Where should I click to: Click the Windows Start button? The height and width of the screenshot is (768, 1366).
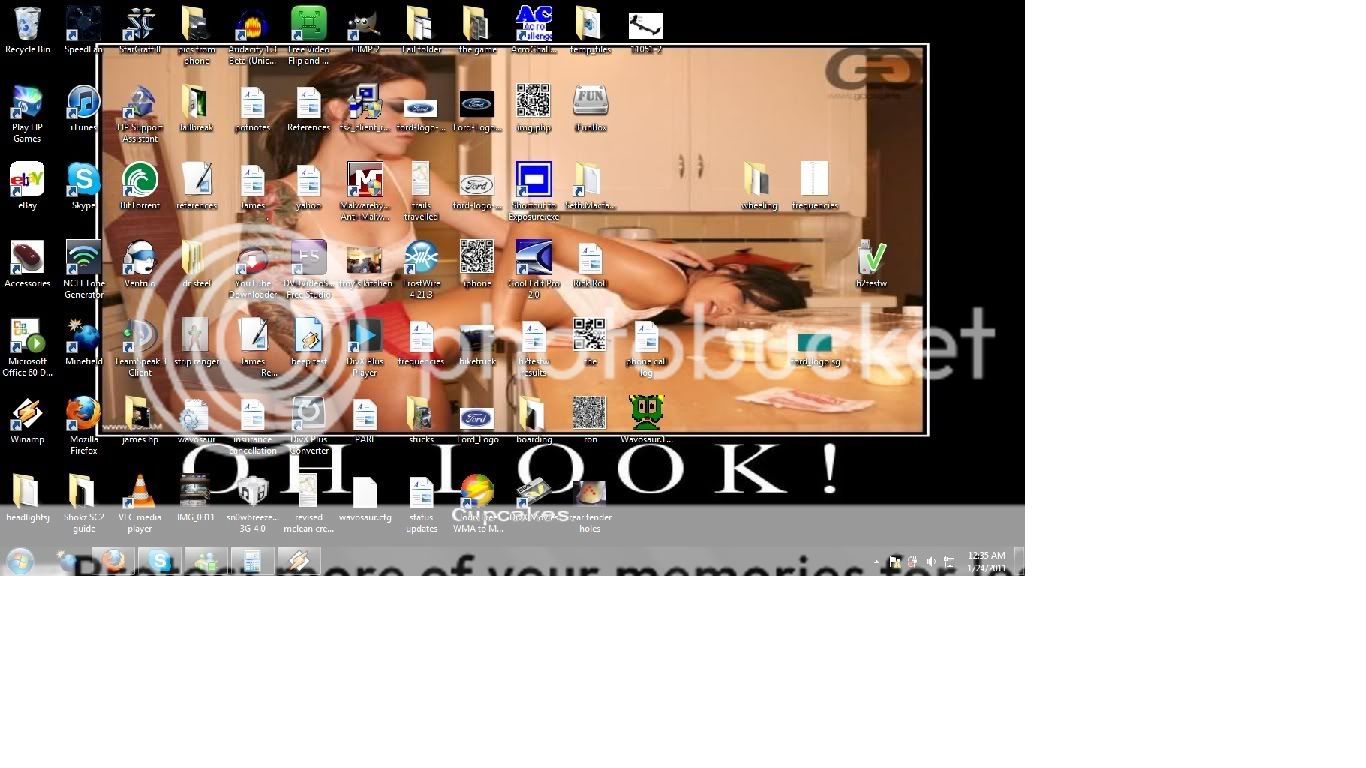coord(20,561)
